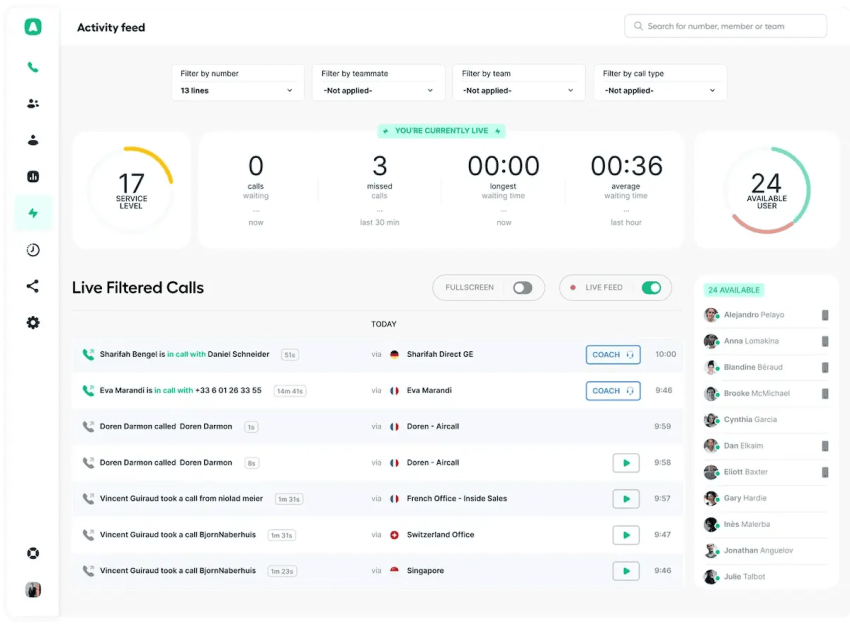Viewport: 850px width, 624px height.
Task: Click the average waiting time 00:36
Action: coord(626,166)
